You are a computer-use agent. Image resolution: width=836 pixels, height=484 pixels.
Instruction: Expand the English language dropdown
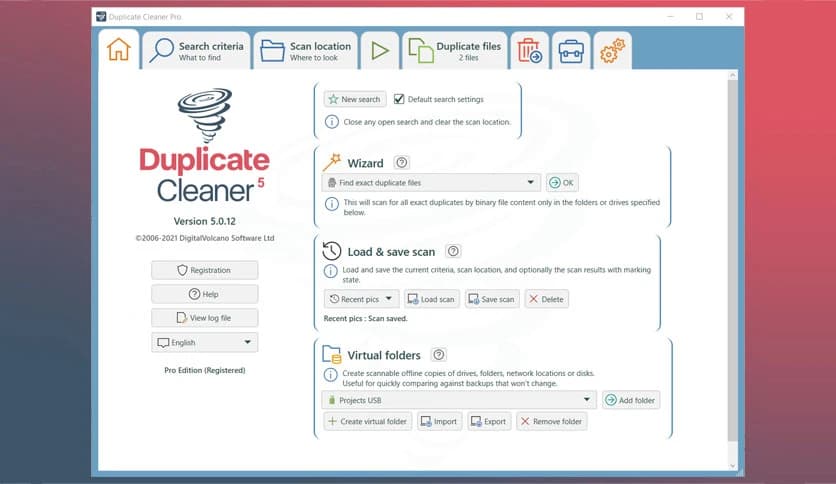205,342
